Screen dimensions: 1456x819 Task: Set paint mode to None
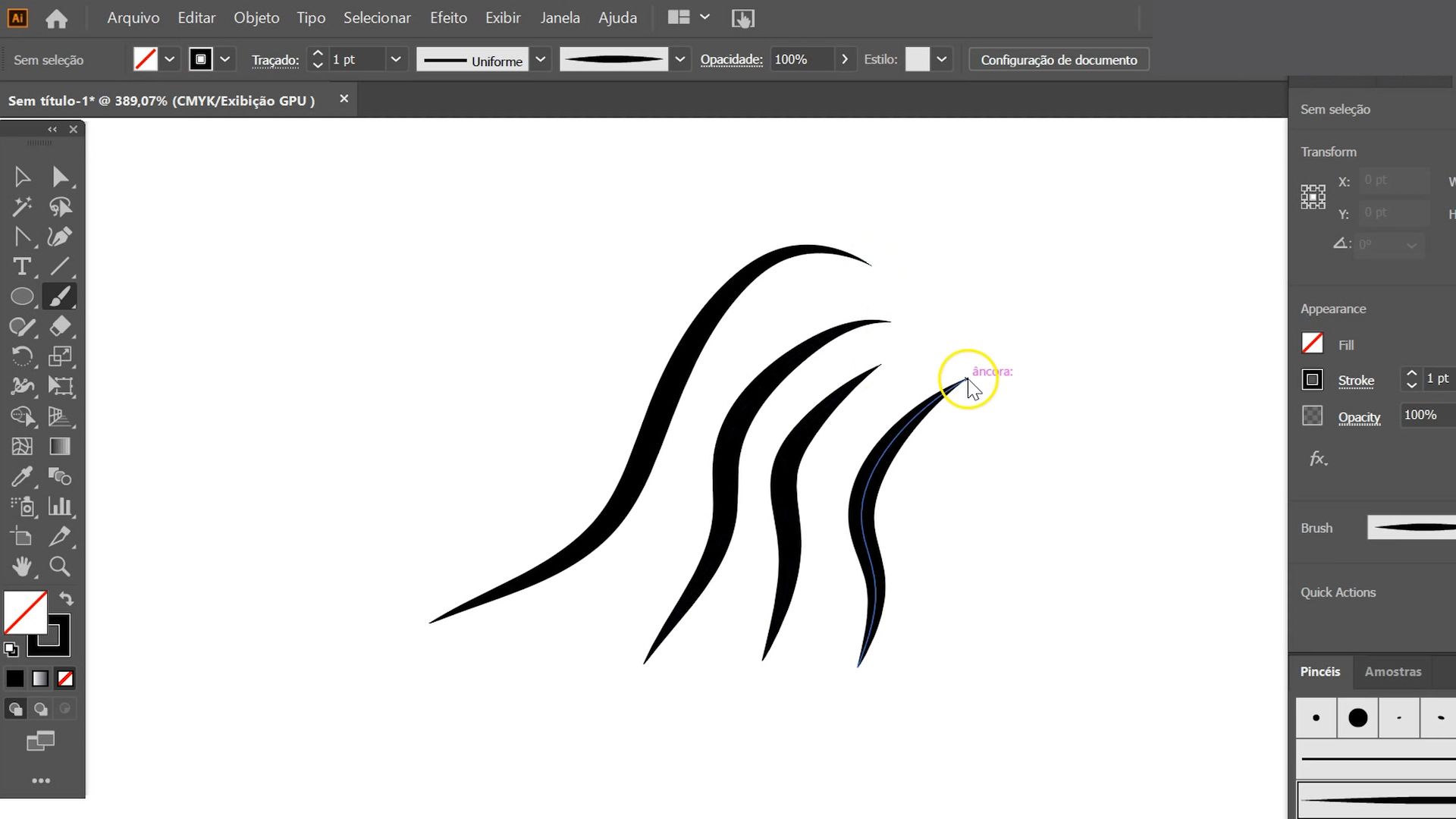click(x=65, y=679)
